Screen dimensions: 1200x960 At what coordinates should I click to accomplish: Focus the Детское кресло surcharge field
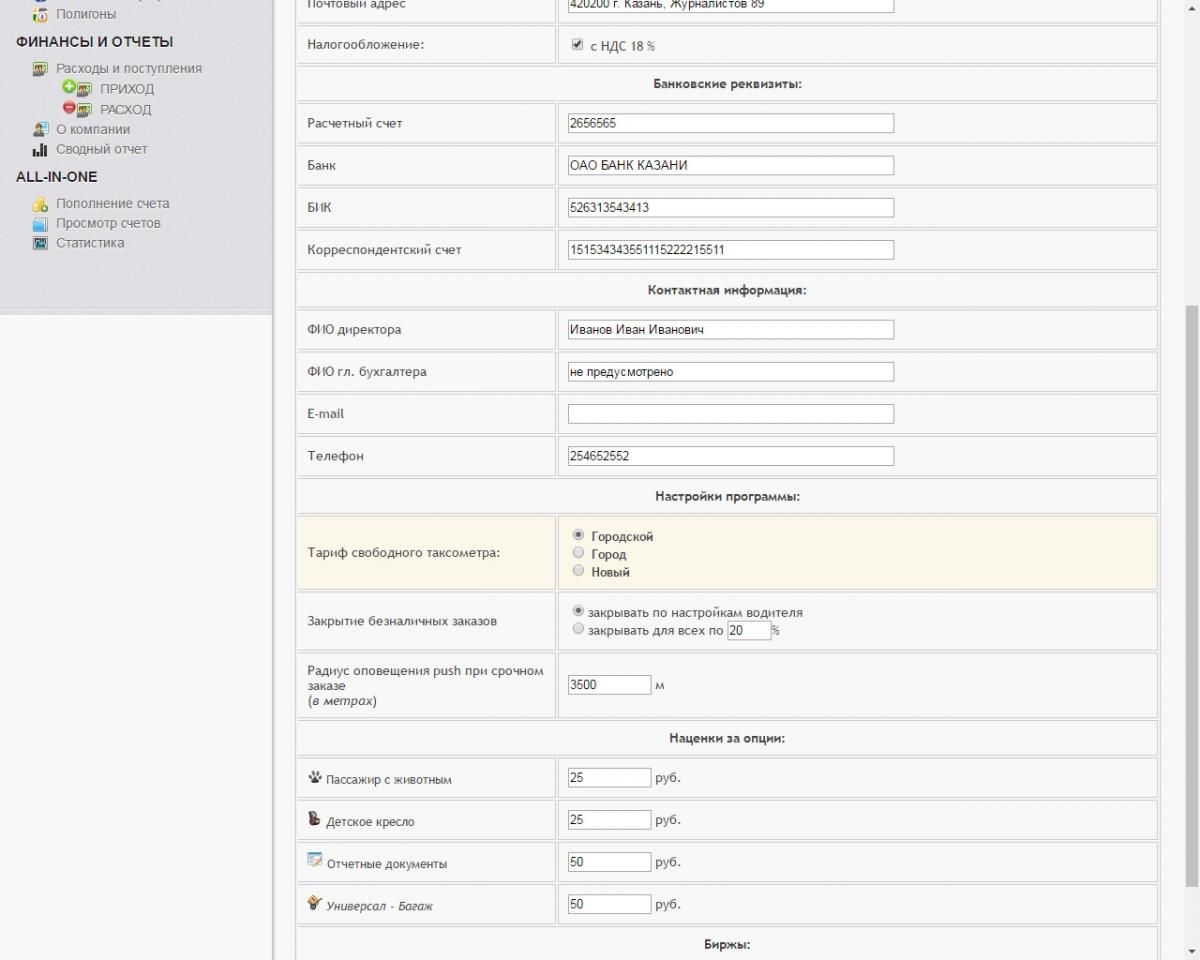coord(609,820)
